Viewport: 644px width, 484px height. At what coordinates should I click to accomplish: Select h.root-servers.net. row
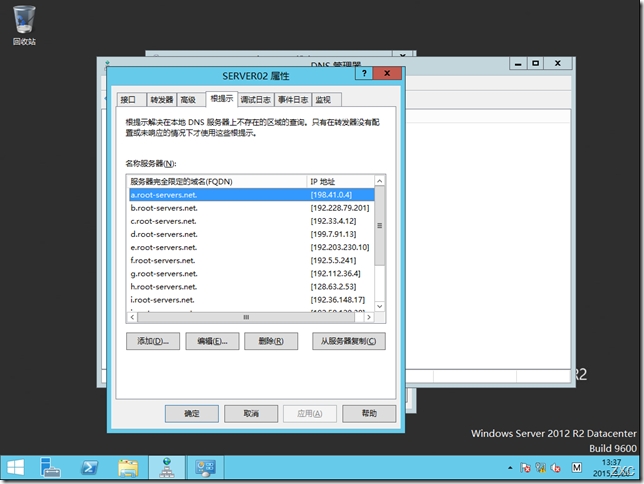pyautogui.click(x=251, y=287)
